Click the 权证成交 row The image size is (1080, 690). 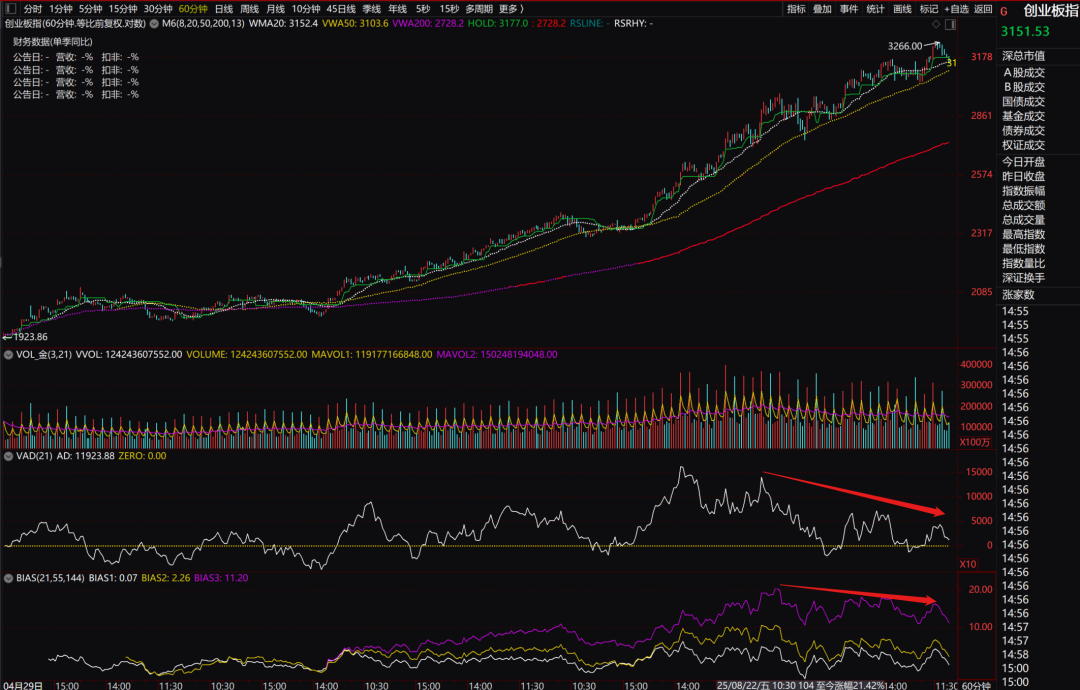click(1023, 145)
